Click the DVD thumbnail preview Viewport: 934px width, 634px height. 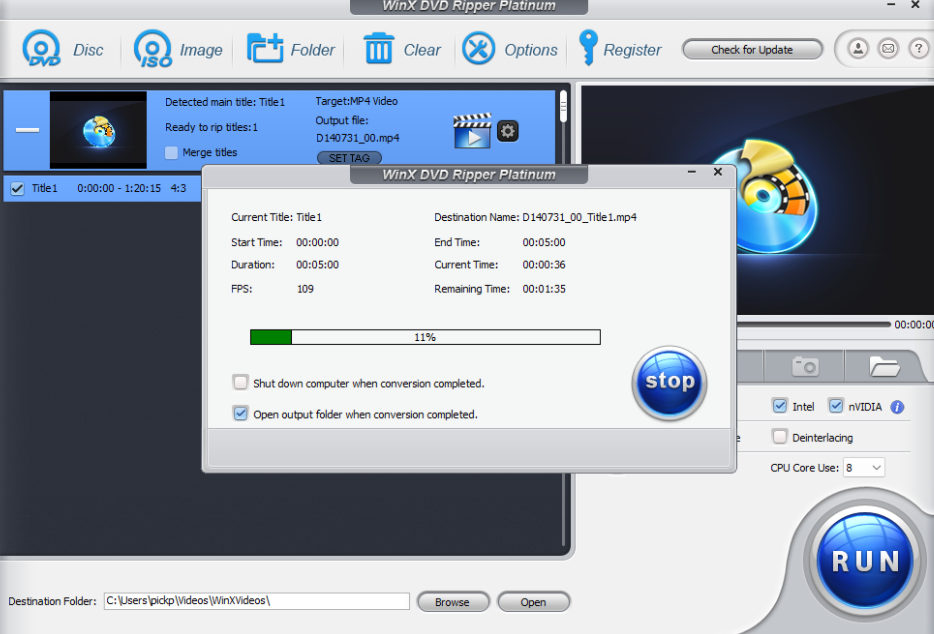point(98,130)
